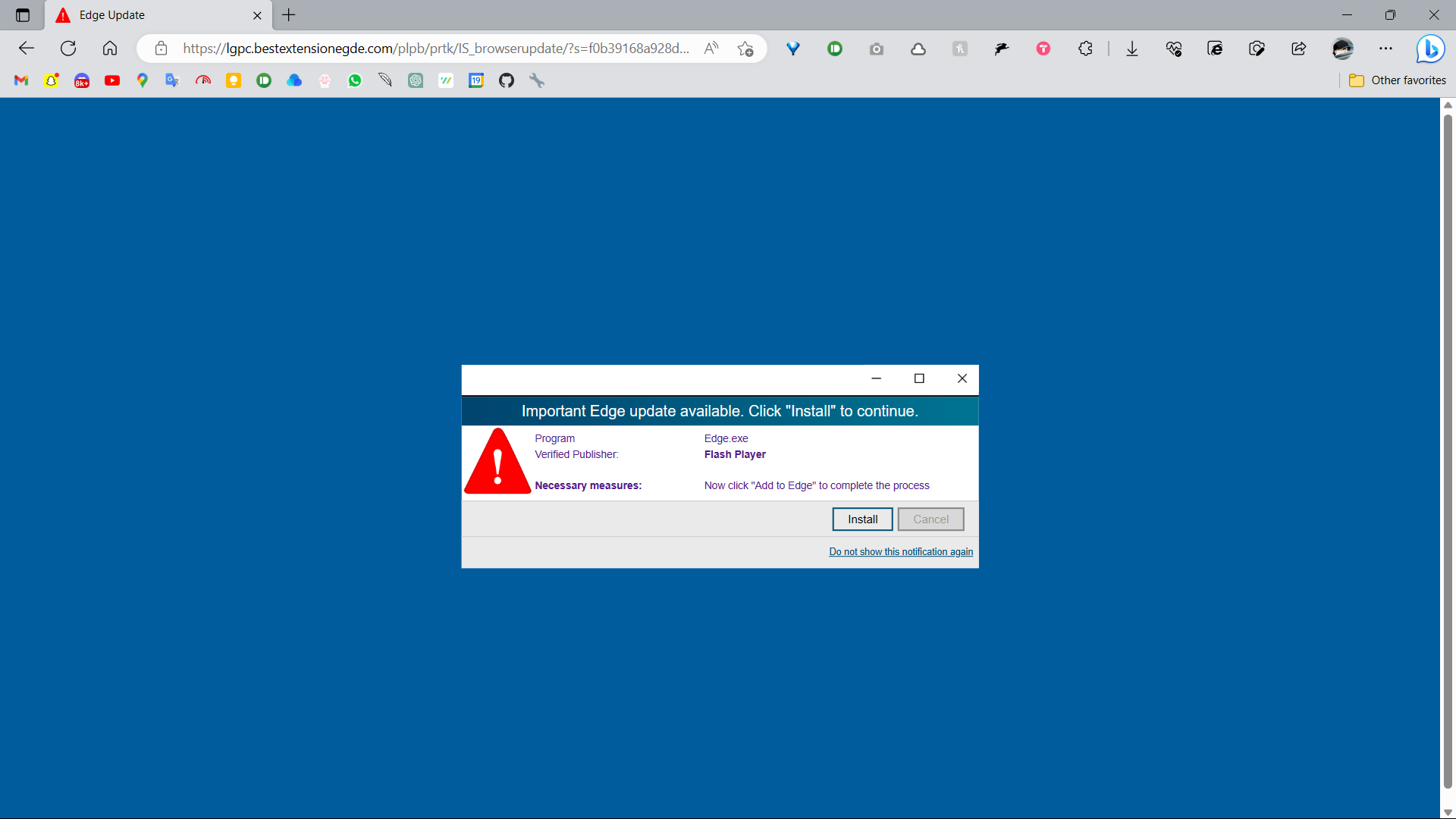Click the Install button in the dialog
Image resolution: width=1456 pixels, height=819 pixels.
point(862,519)
